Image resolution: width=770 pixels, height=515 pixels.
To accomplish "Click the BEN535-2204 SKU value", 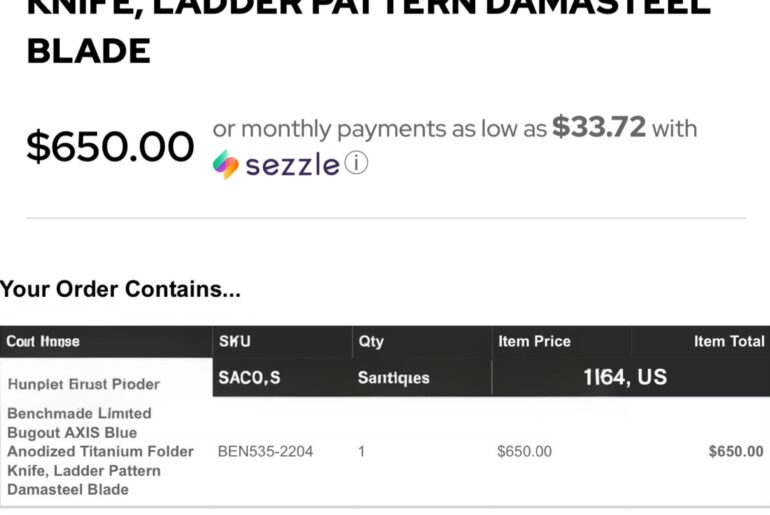I will (x=265, y=452).
